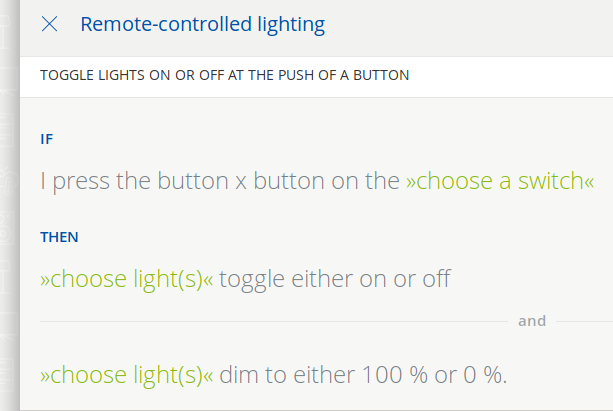Click the toggle lights subtitle banner

click(225, 75)
